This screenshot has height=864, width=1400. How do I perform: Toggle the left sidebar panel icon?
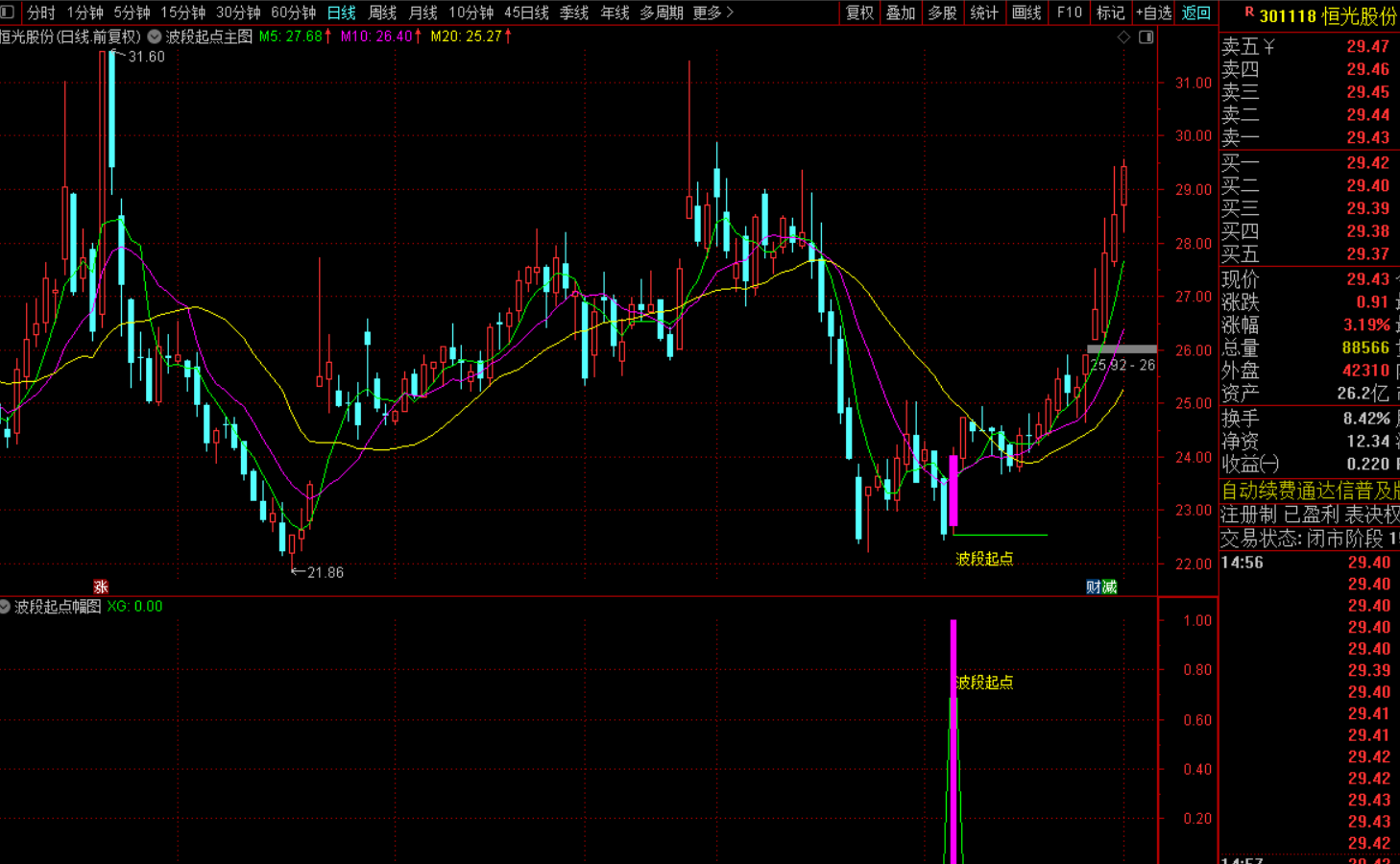tap(8, 12)
